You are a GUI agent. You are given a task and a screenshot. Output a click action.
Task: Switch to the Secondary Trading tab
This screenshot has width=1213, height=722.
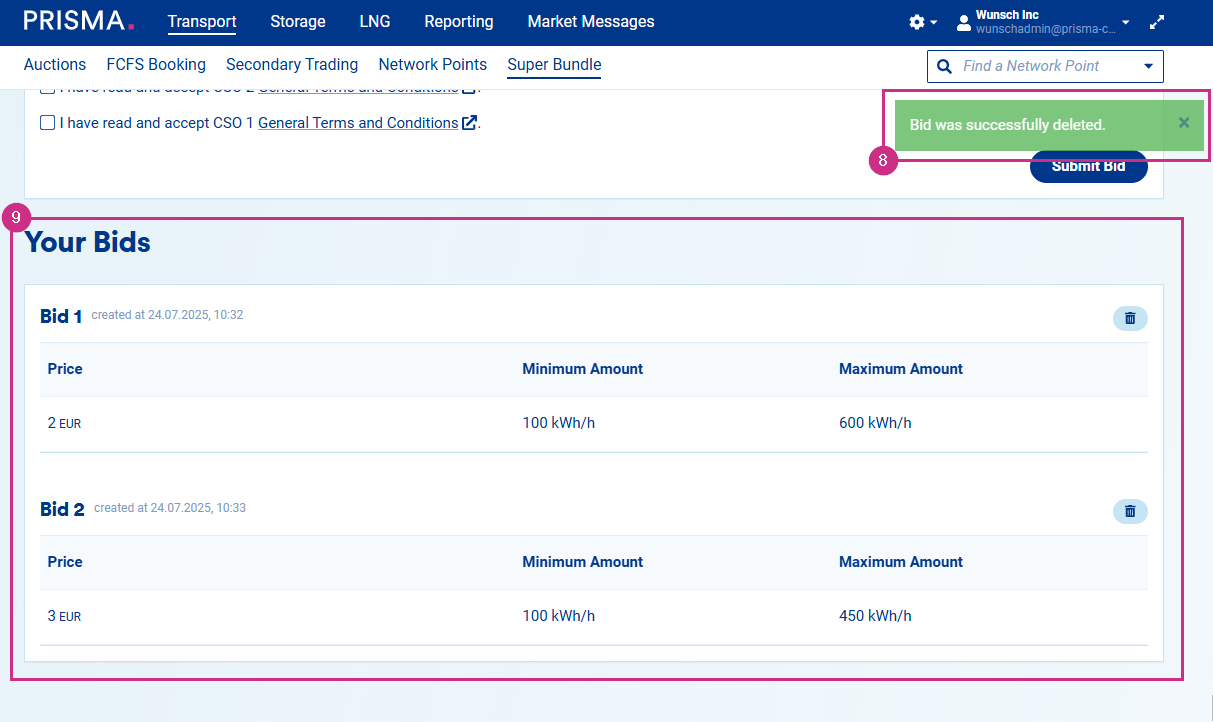(292, 65)
